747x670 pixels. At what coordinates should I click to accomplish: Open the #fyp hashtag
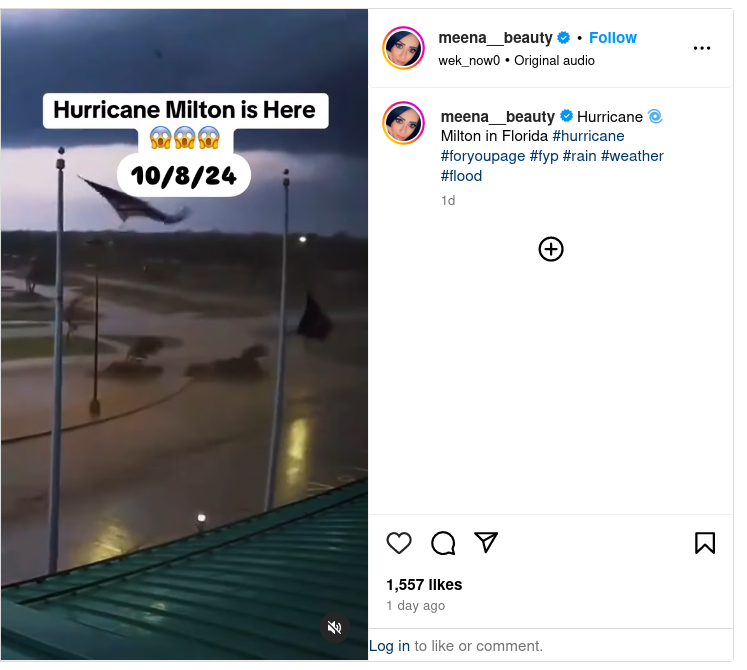(x=544, y=156)
